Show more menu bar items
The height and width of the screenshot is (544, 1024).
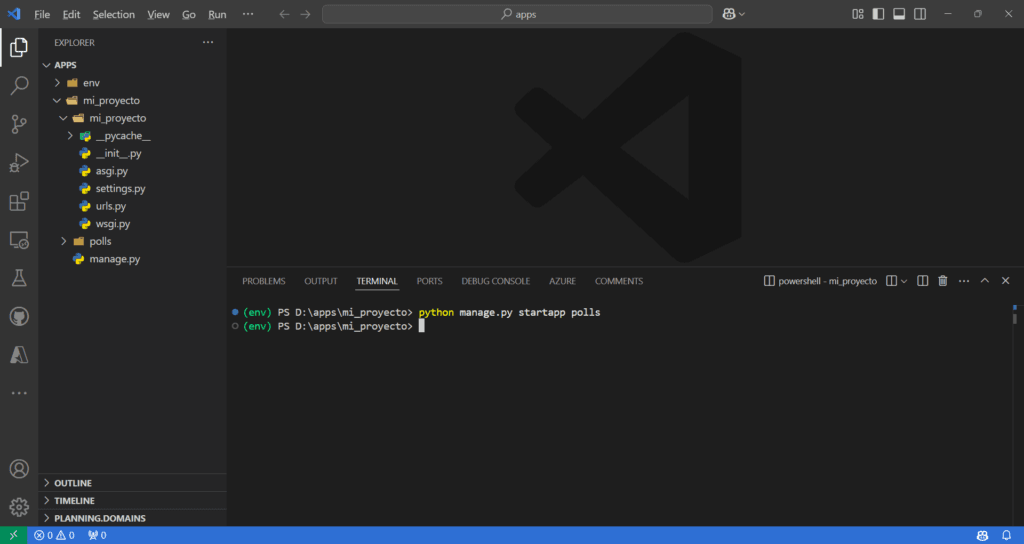pos(248,14)
